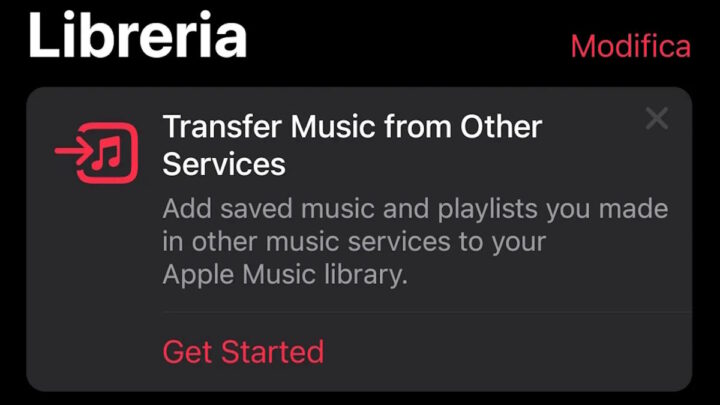Open the transfer flow via Get Started

tap(243, 352)
